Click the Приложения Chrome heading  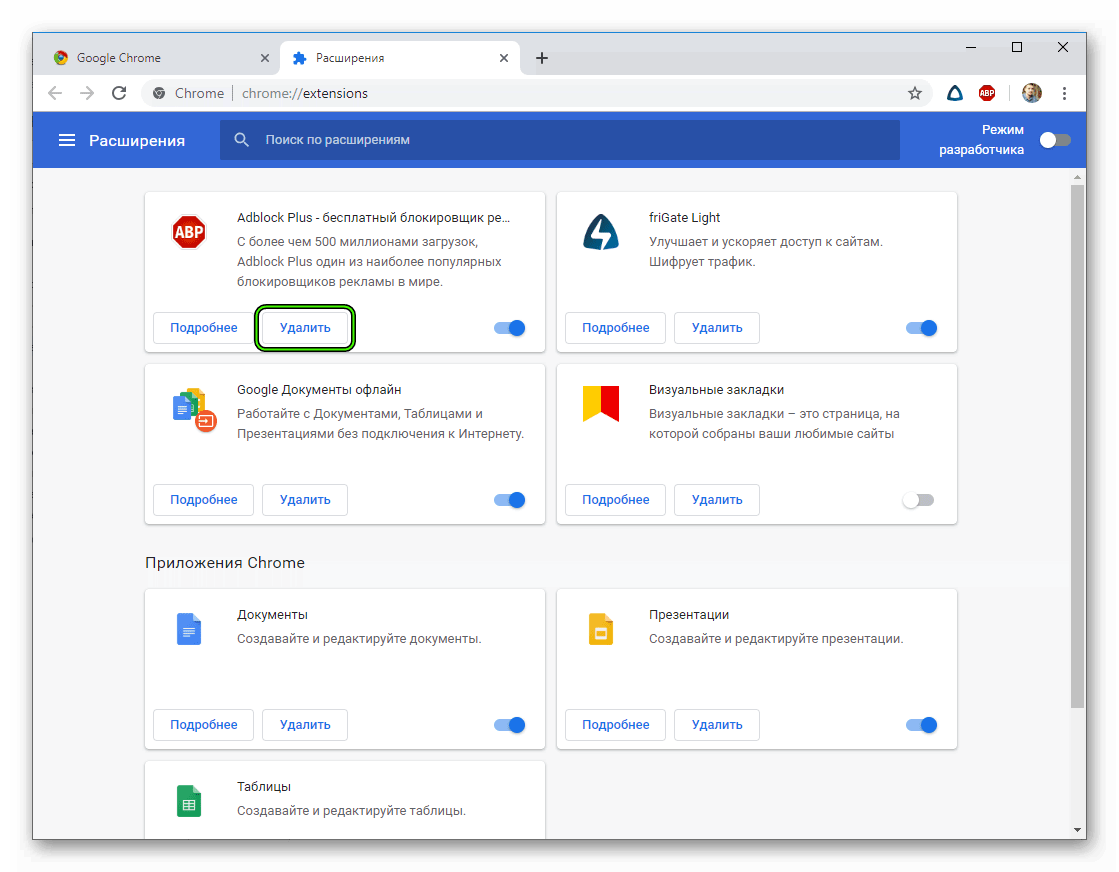point(225,563)
